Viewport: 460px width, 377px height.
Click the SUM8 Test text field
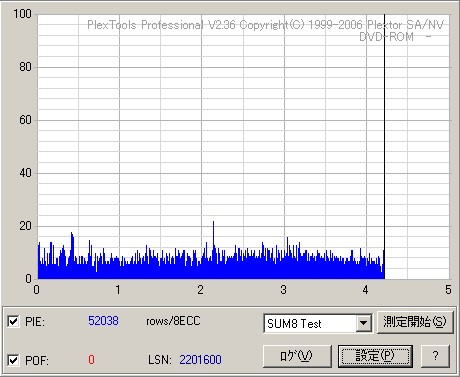tap(310, 323)
